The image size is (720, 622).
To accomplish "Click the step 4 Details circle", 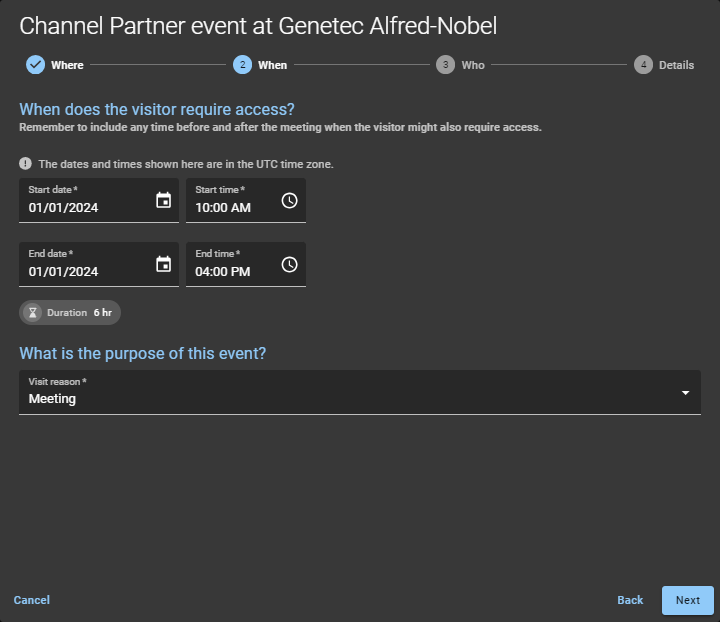I will pyautogui.click(x=644, y=65).
